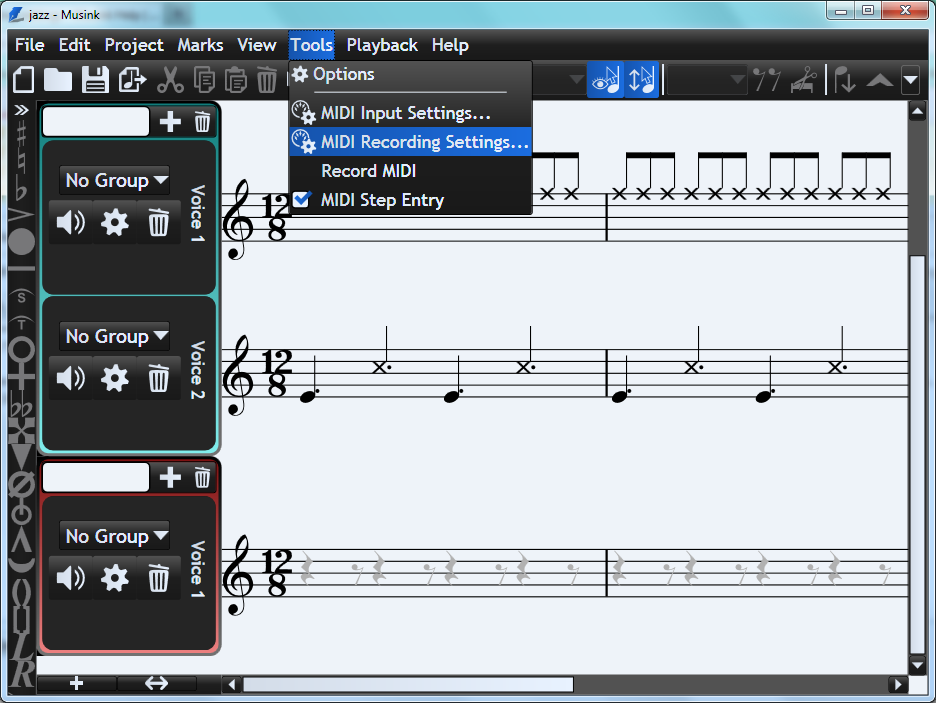
Task: Mute Voice 1 in the red section
Action: 71,578
